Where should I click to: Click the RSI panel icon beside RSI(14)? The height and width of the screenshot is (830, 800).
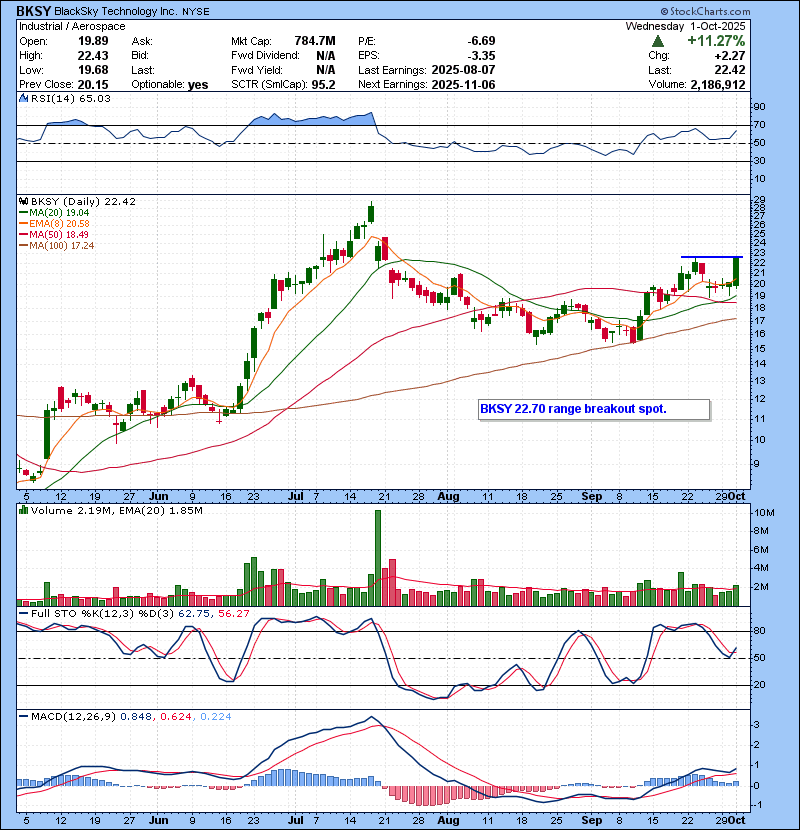click(x=23, y=98)
